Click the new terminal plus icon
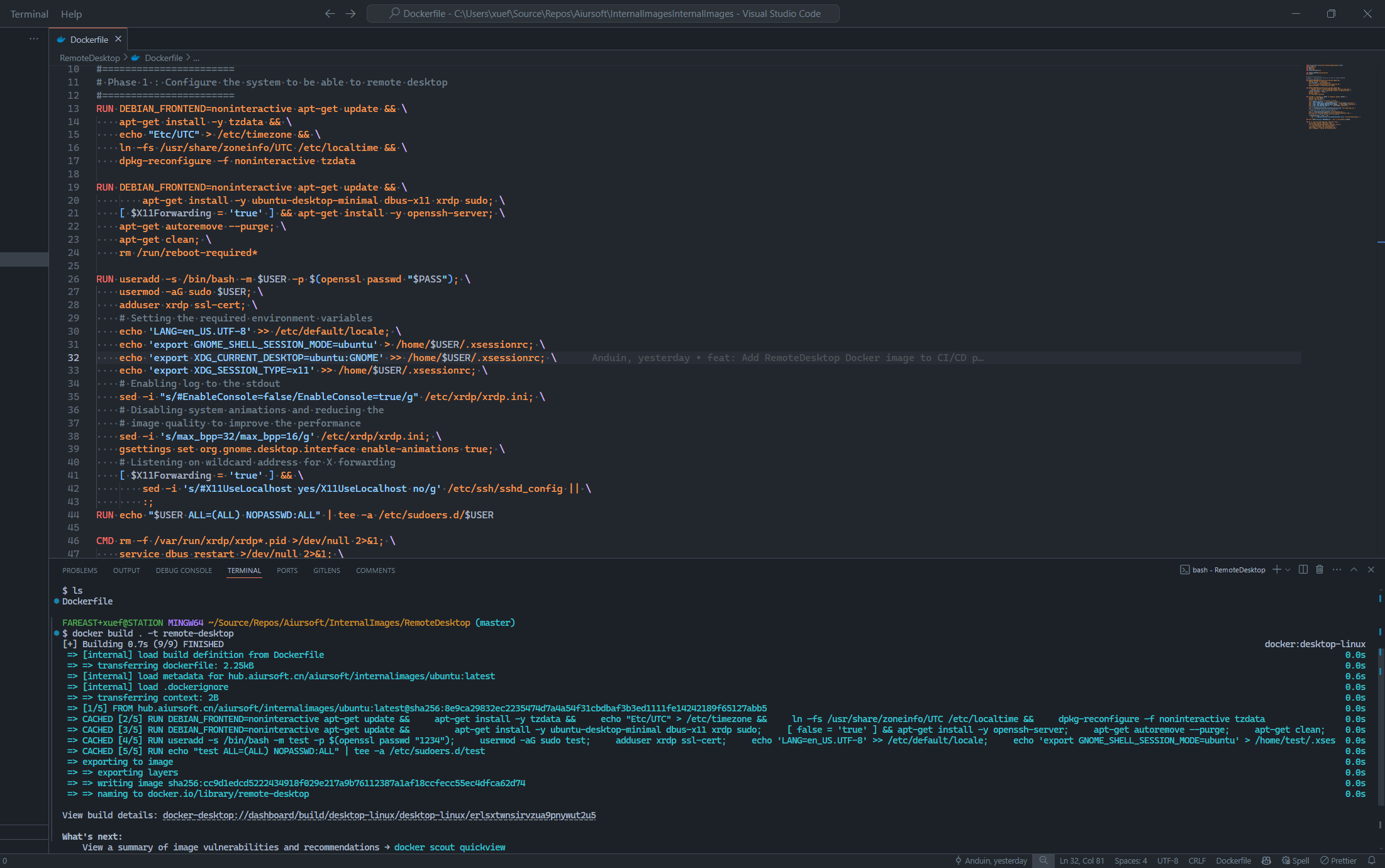 (x=1276, y=570)
